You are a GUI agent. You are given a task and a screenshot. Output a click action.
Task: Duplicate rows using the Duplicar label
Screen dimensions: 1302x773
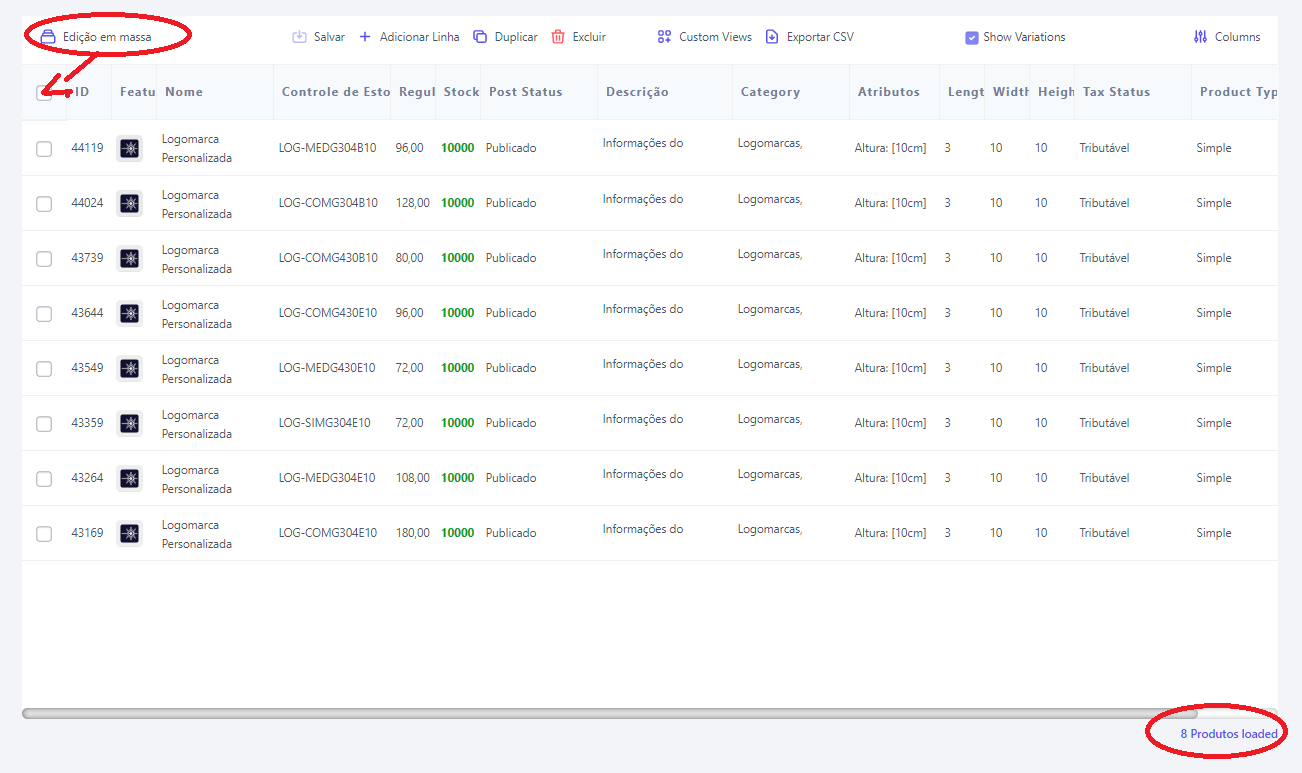click(x=516, y=37)
